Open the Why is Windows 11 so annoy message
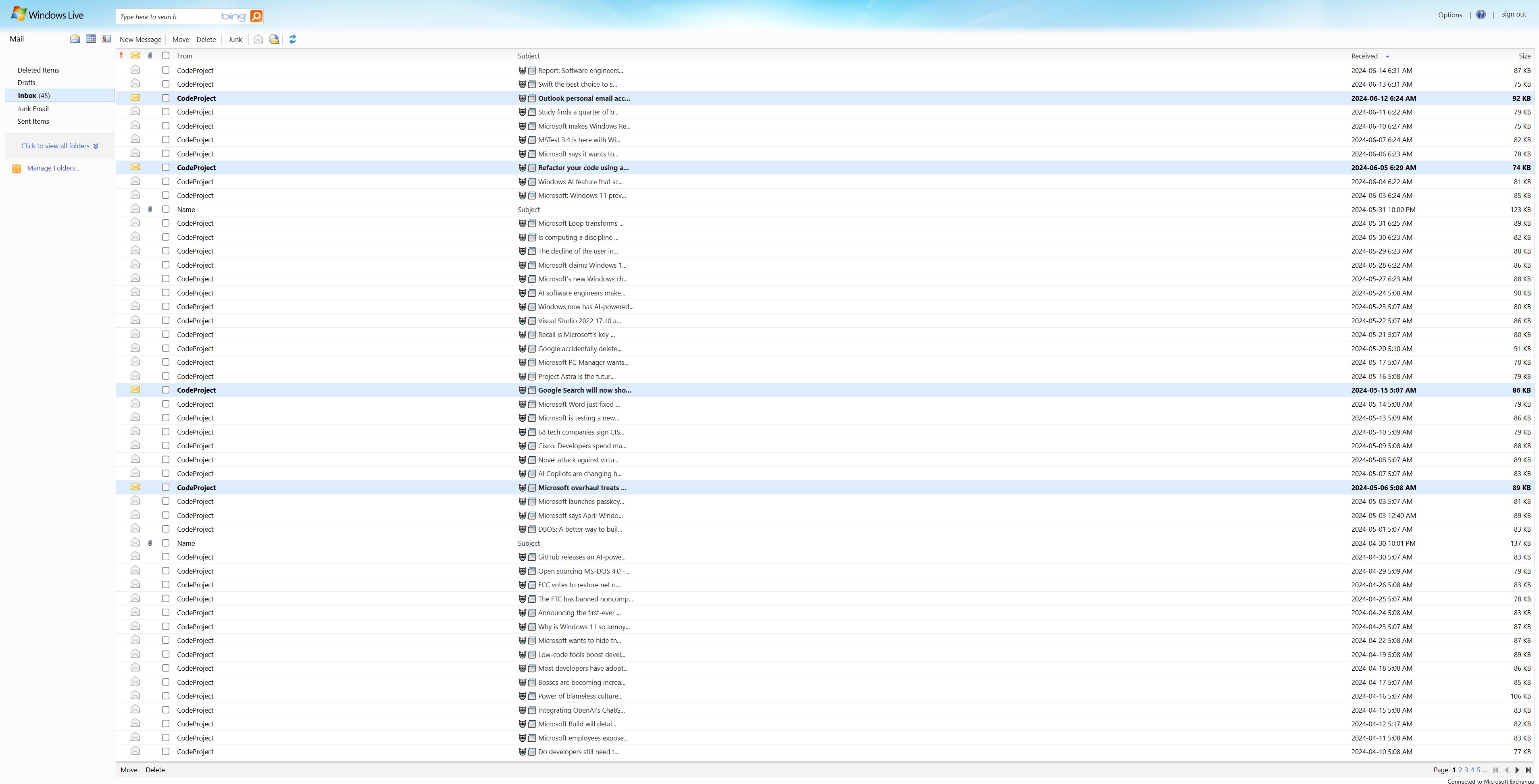 click(584, 627)
